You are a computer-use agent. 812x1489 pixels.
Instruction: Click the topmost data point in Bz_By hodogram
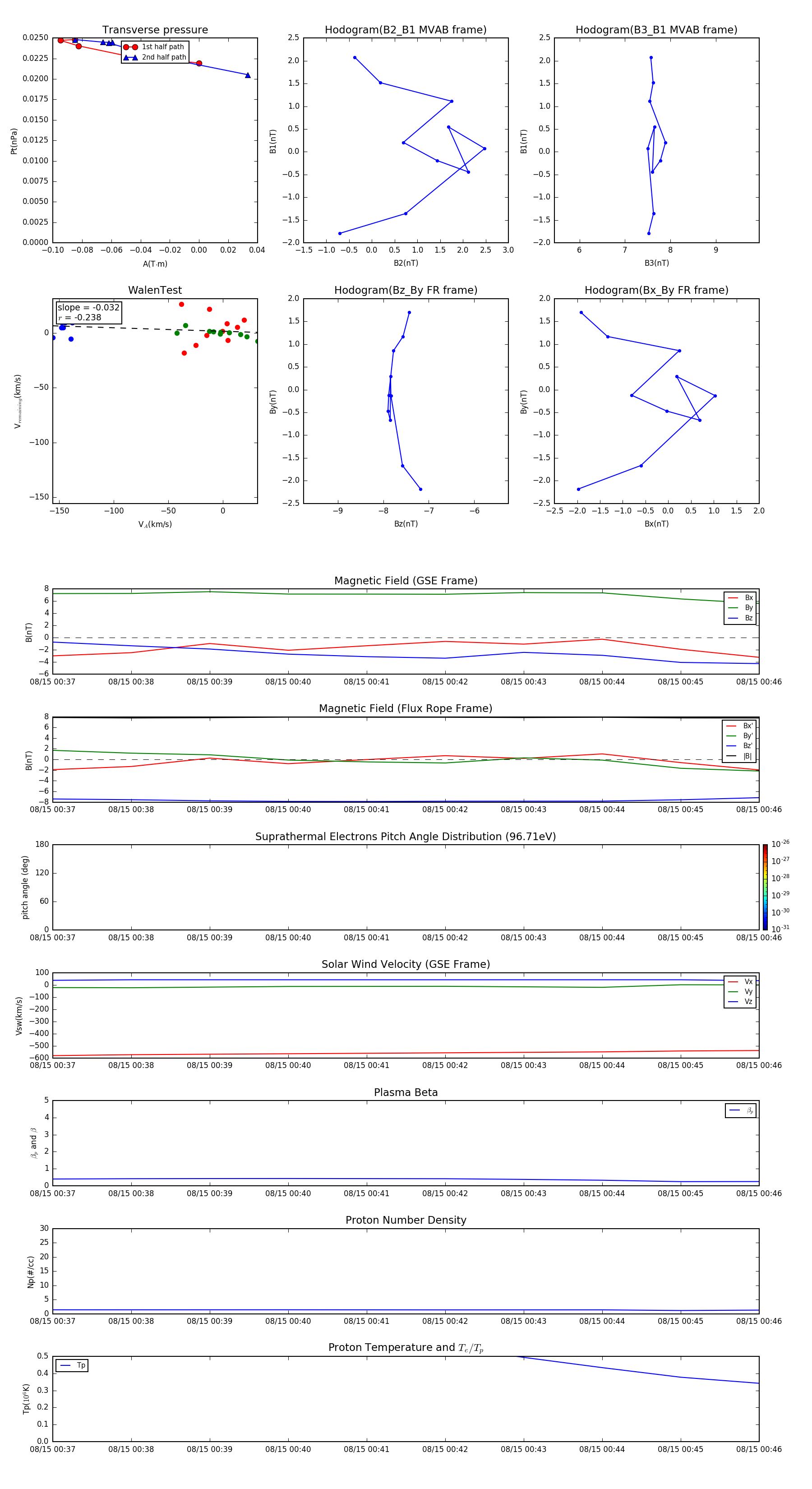[x=409, y=313]
